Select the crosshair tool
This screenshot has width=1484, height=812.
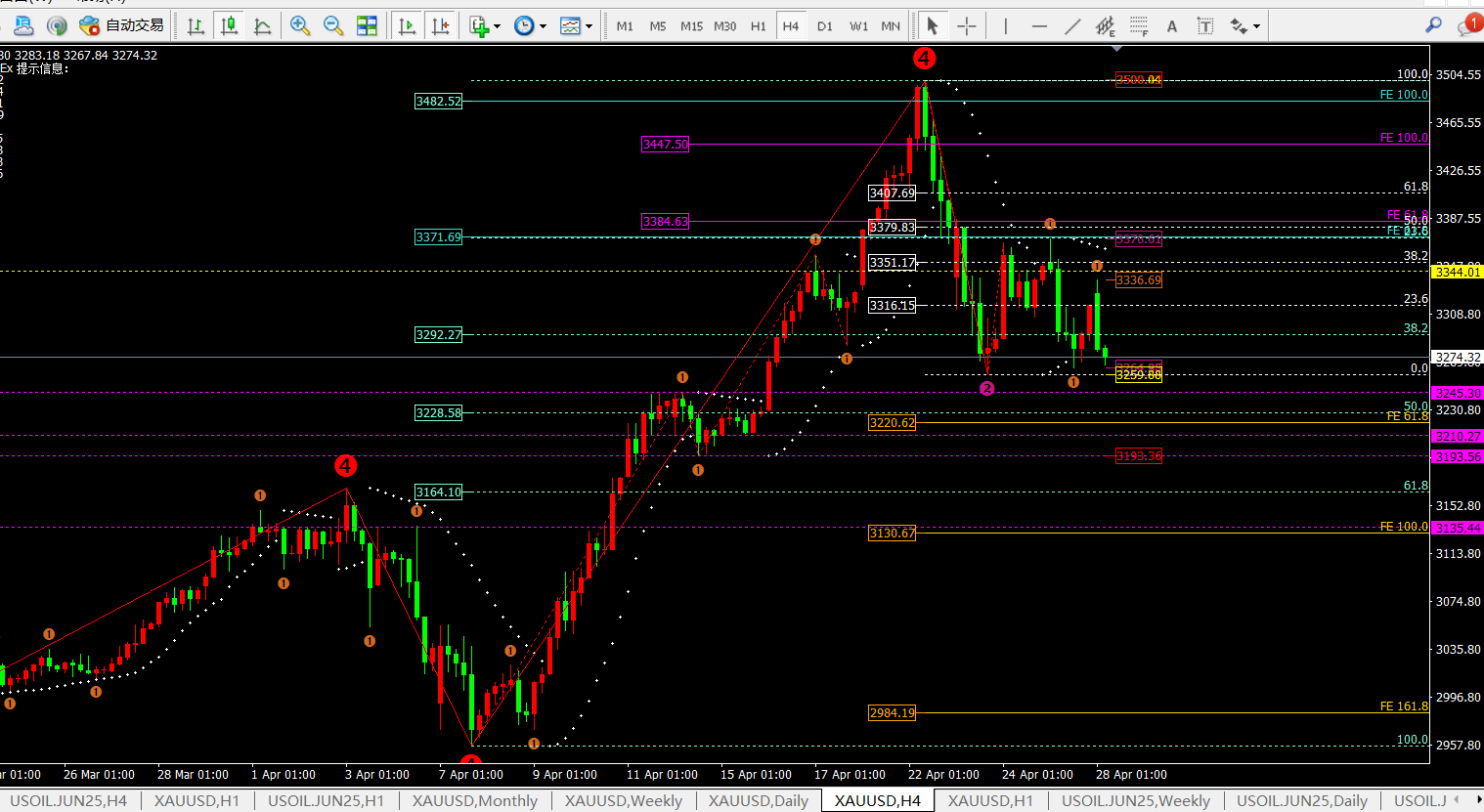point(966,26)
